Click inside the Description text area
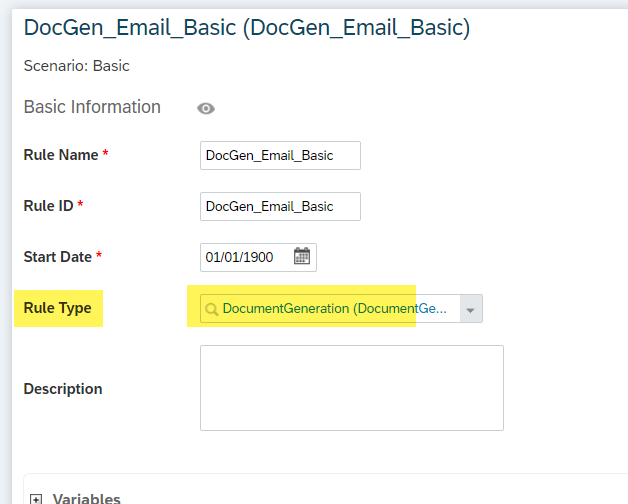 [x=352, y=388]
